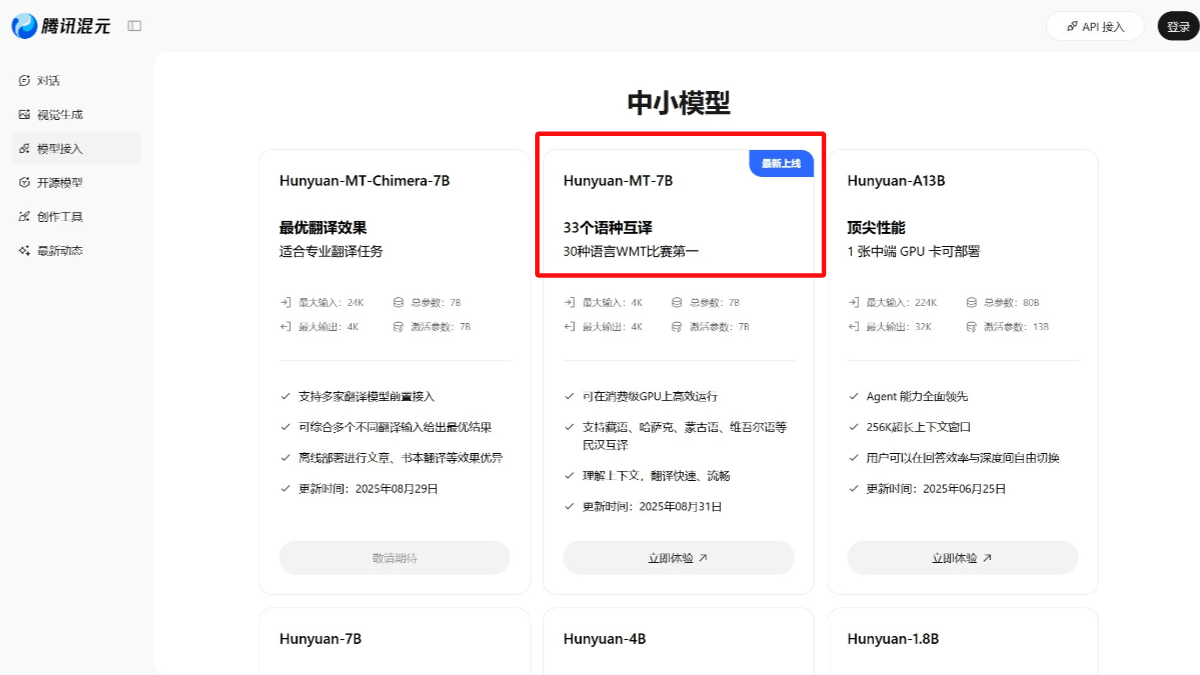Screen dimensions: 1200x675
Task: Click the checkmark beside 支持多家翻译模型前置接入
Action: click(286, 396)
